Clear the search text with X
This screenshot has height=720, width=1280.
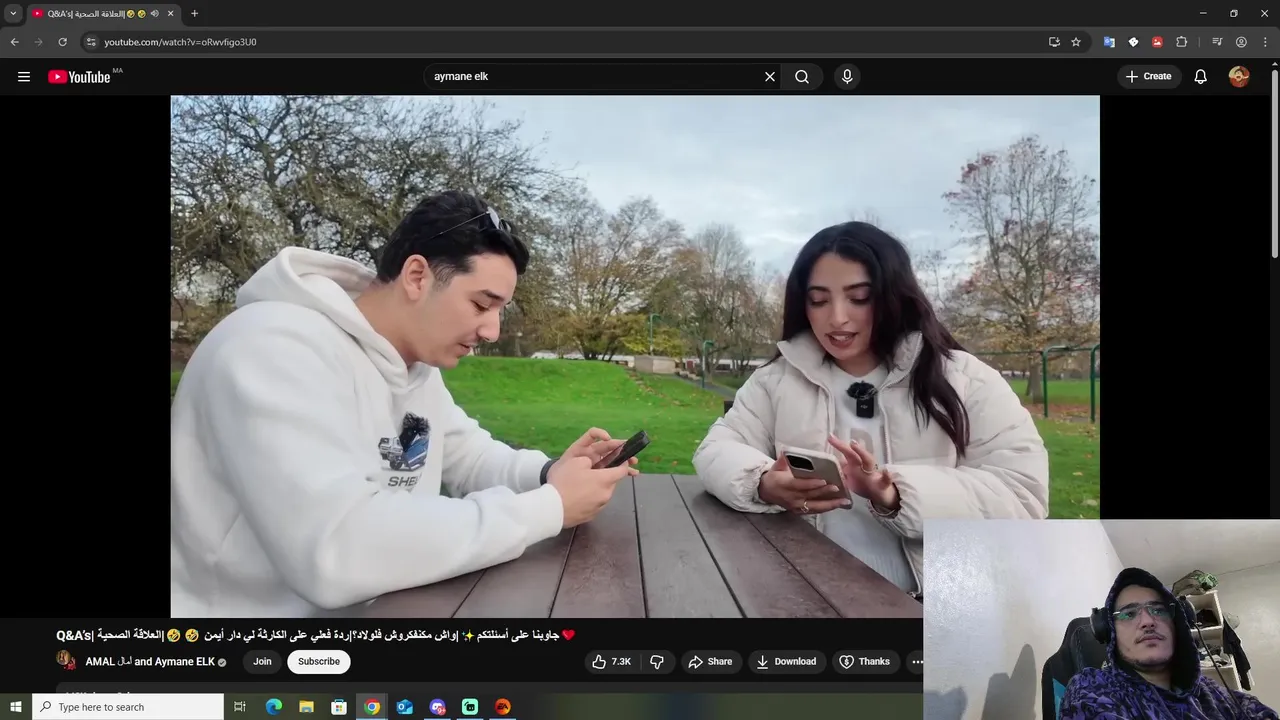[770, 76]
